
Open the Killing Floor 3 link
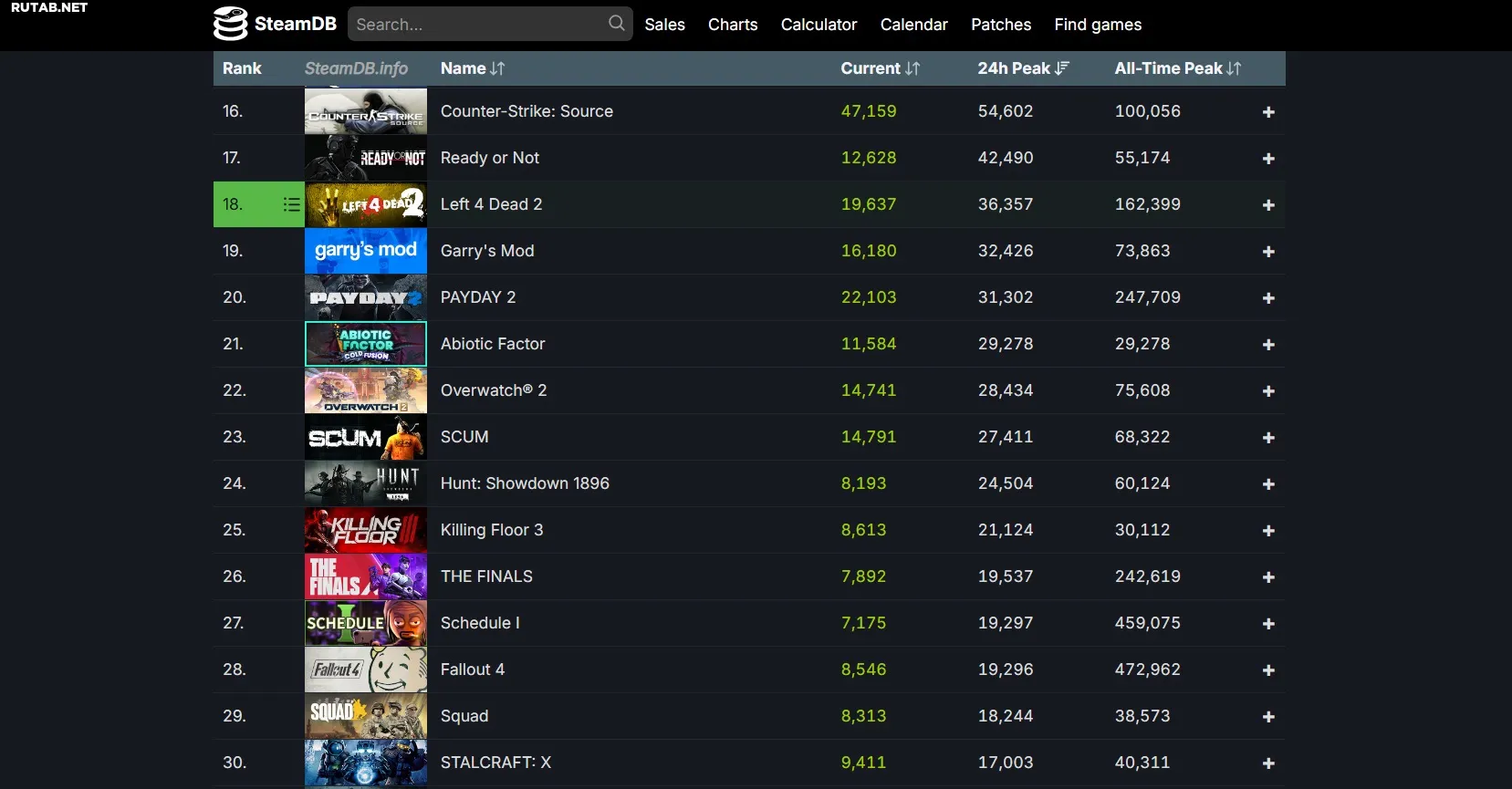492,530
